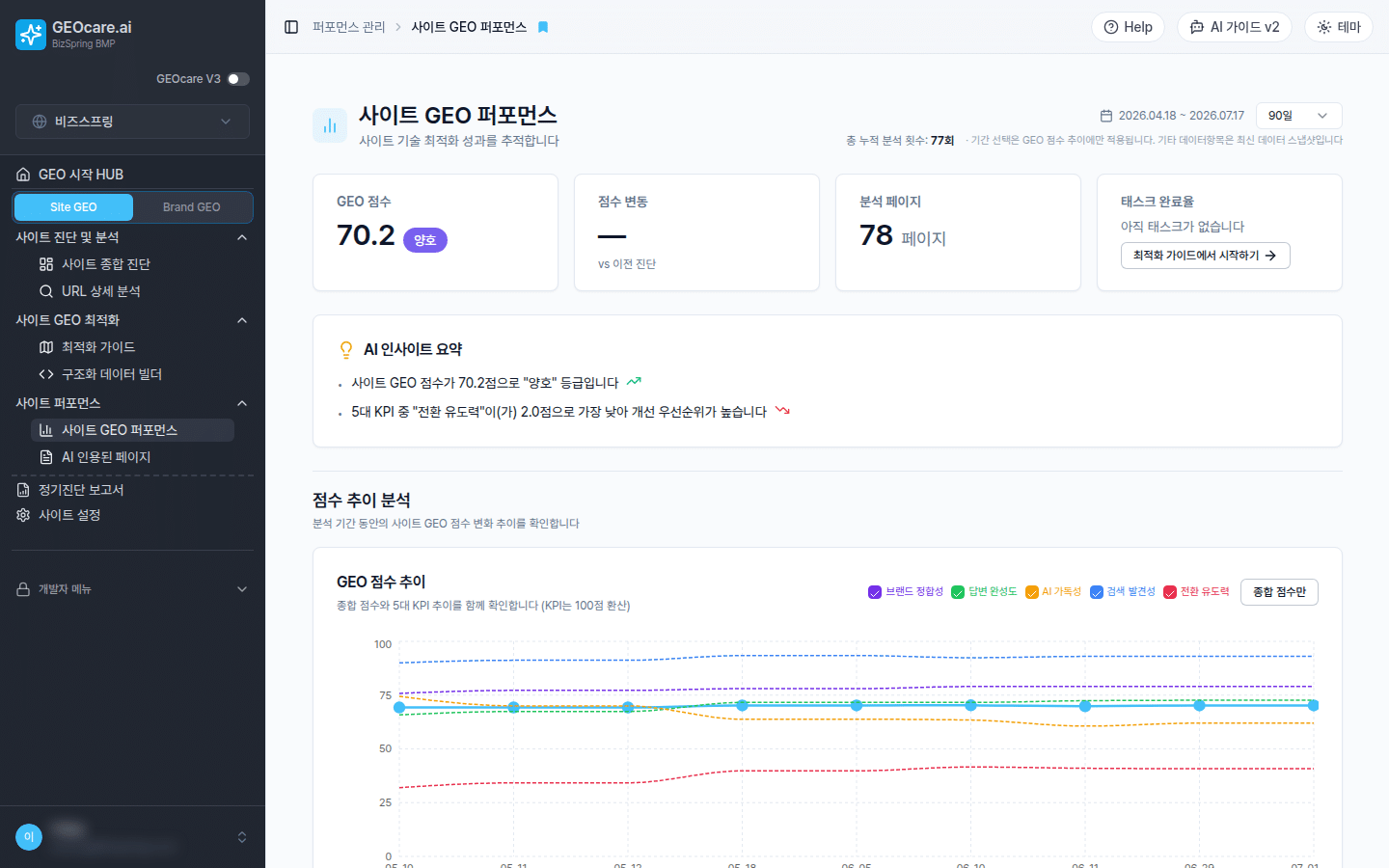Uncheck 브랜드 정합성 legend checkbox
1389x868 pixels.
coord(875,592)
